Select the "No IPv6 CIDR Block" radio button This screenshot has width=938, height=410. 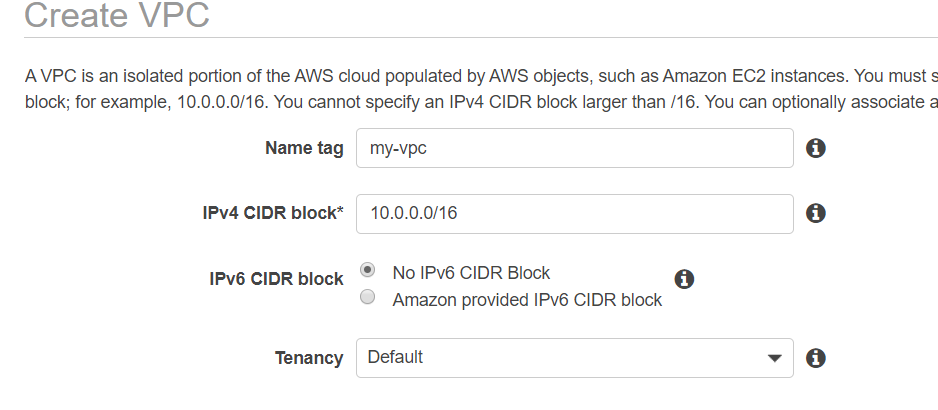[368, 271]
